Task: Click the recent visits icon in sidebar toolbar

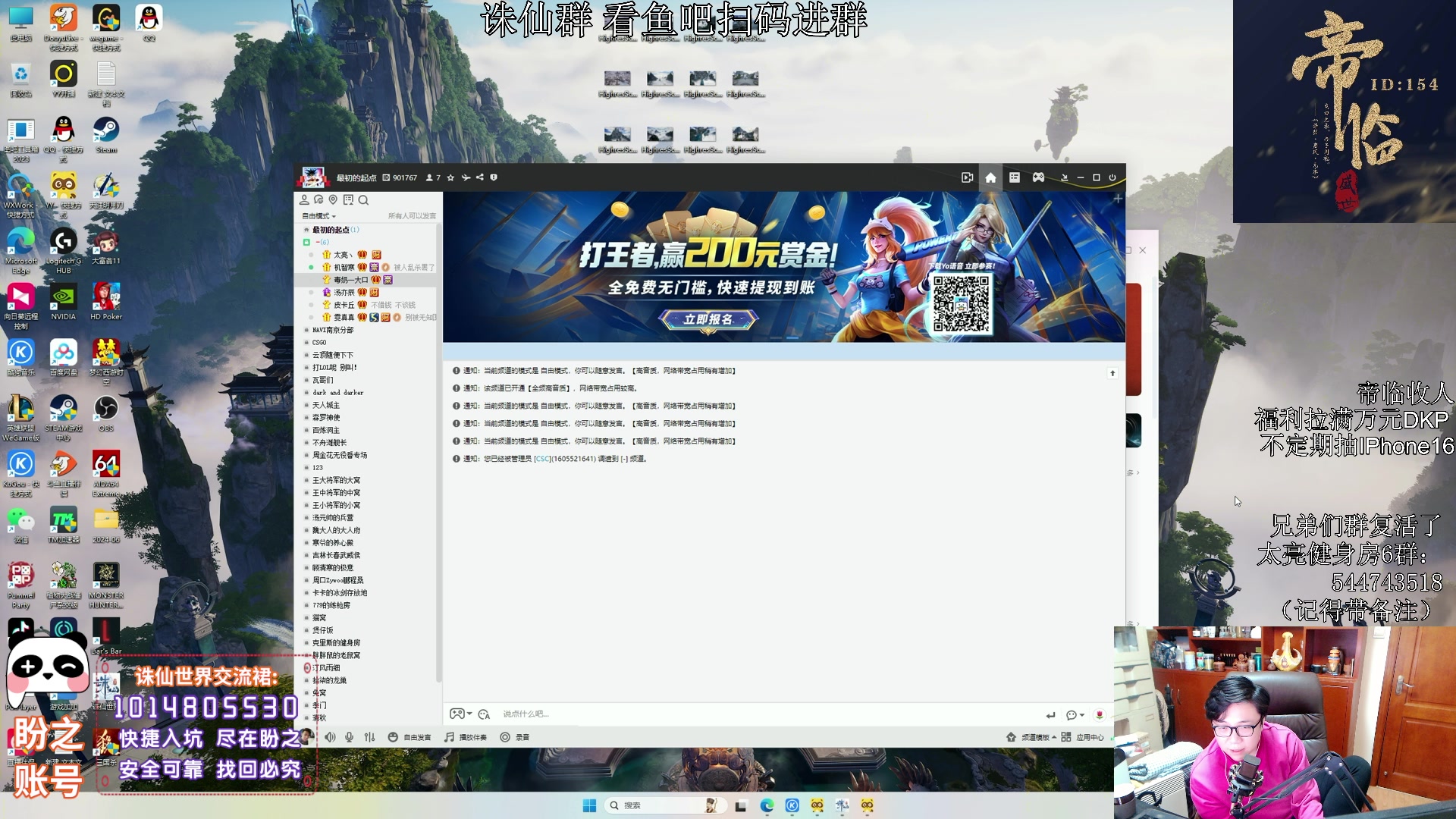Action: pyautogui.click(x=318, y=199)
